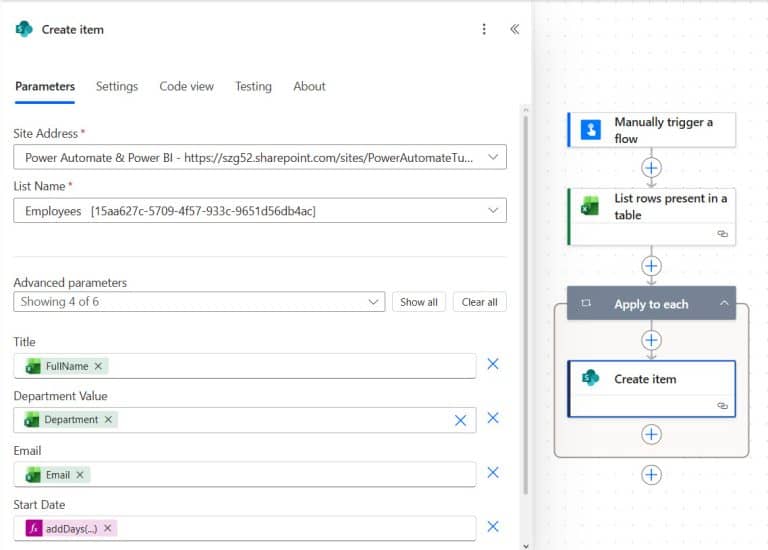Click the connection link icon on Create item card
This screenshot has width=768, height=550.
tap(722, 406)
